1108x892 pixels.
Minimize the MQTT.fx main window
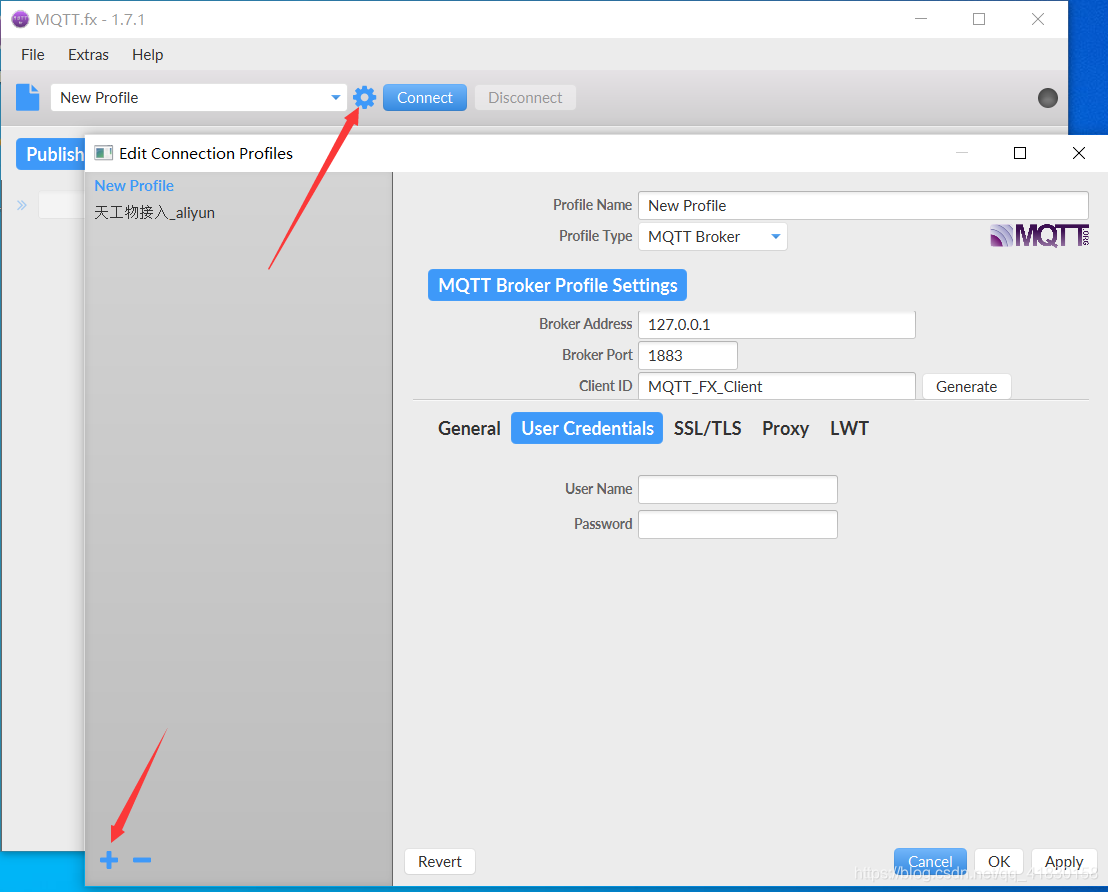(921, 19)
